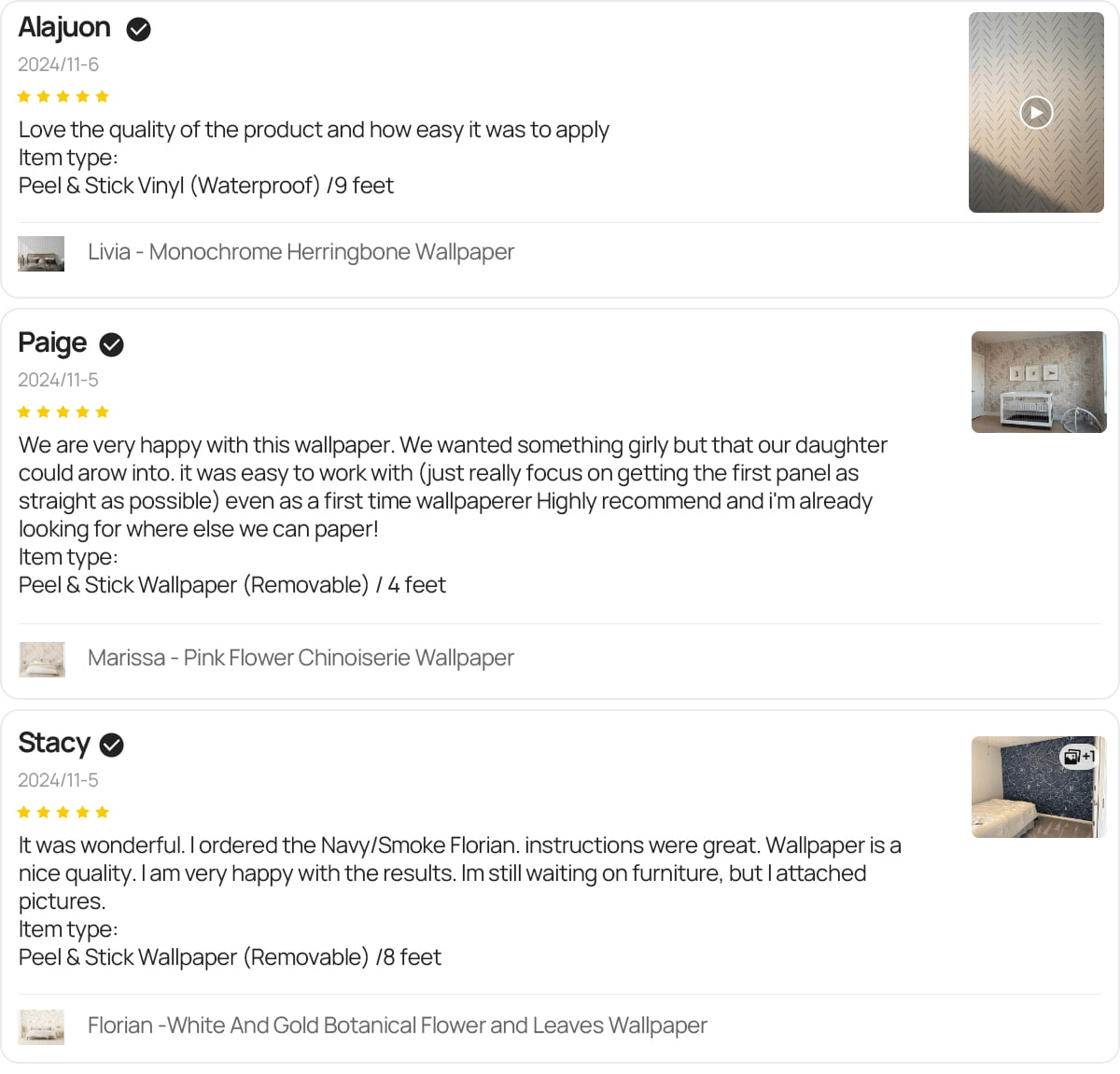
Task: Click reviewer name Alajuon
Action: (63, 27)
